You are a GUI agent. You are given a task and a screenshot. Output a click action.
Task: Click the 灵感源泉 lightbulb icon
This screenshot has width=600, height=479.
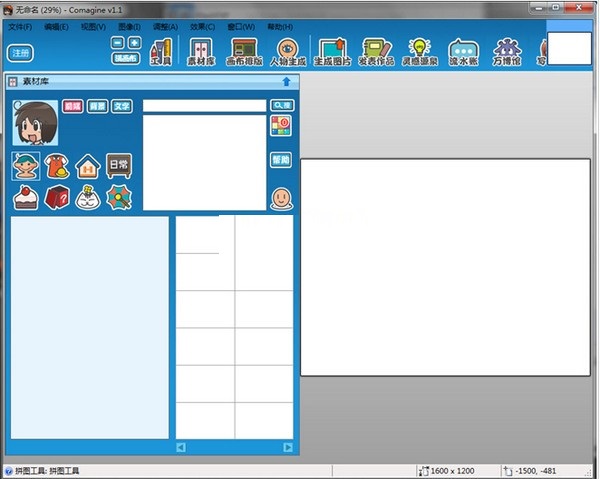tap(420, 50)
